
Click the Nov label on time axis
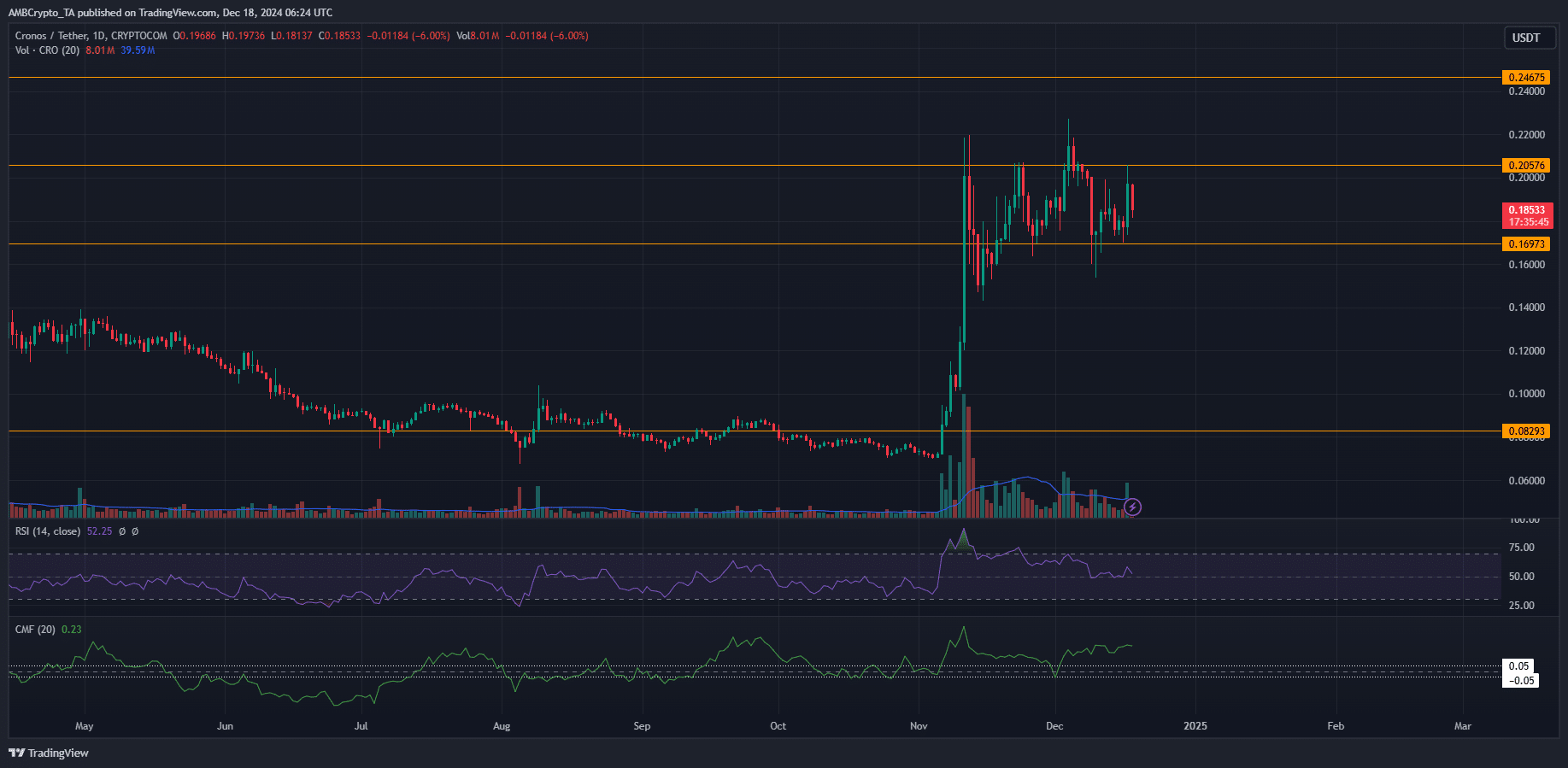pos(919,726)
